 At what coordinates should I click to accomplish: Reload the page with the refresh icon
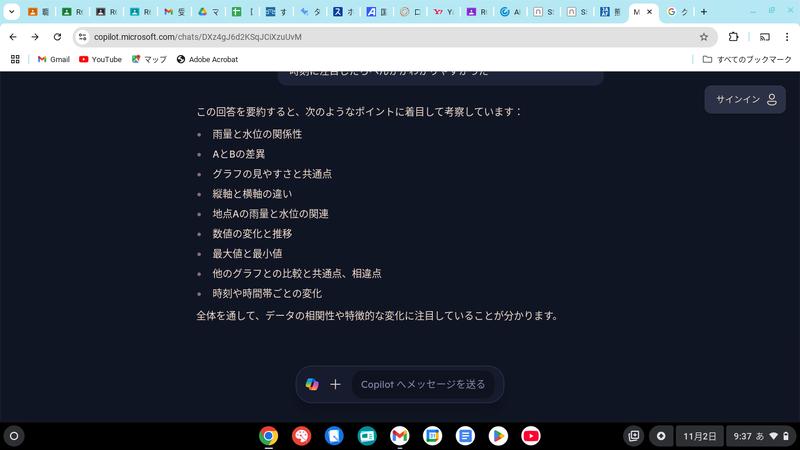point(57,37)
